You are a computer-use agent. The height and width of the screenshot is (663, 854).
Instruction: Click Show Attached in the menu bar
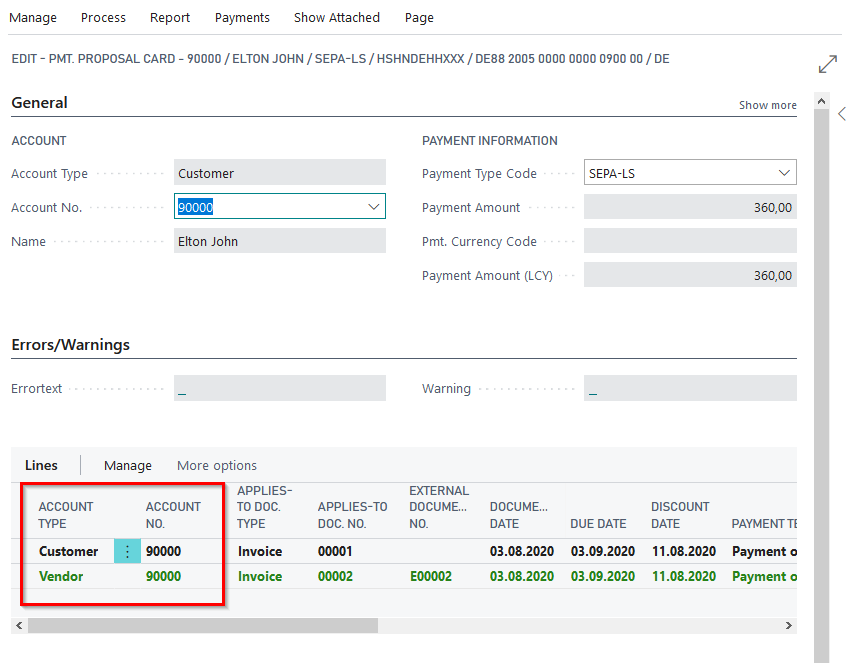(x=336, y=17)
